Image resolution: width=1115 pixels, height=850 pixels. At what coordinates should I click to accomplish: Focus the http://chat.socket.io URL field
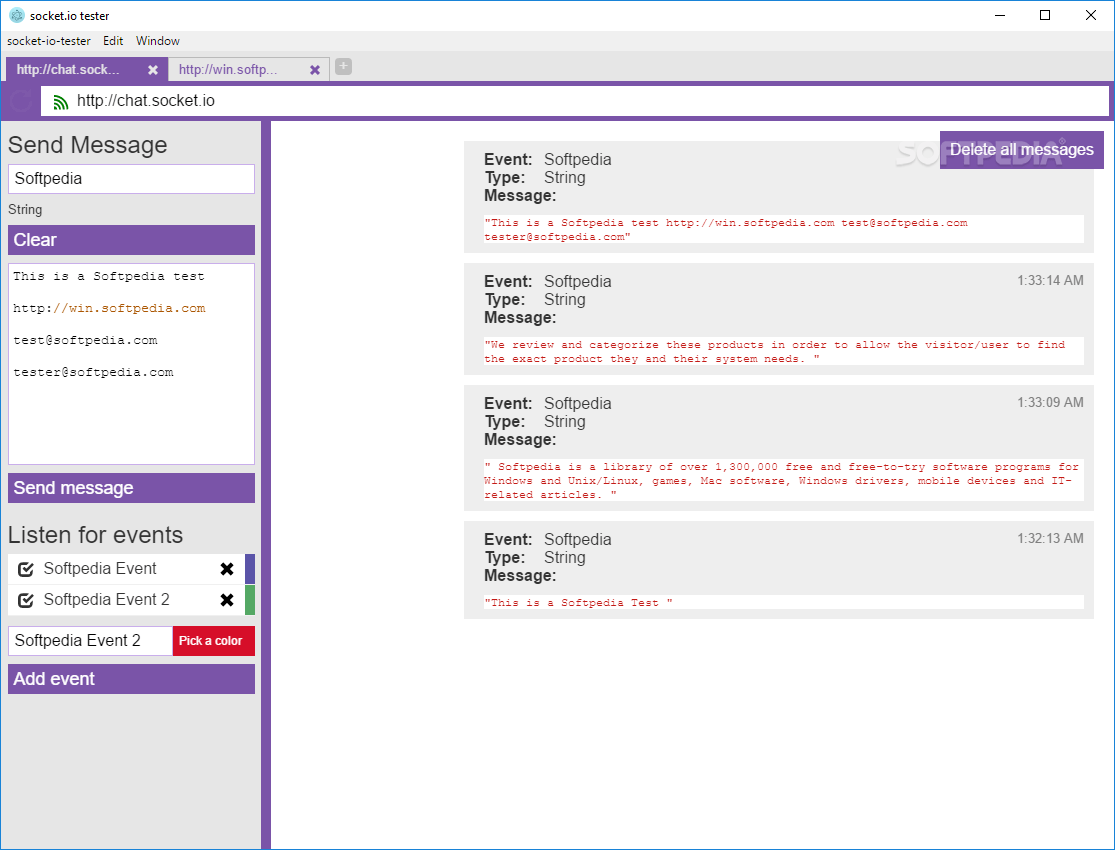coord(575,101)
